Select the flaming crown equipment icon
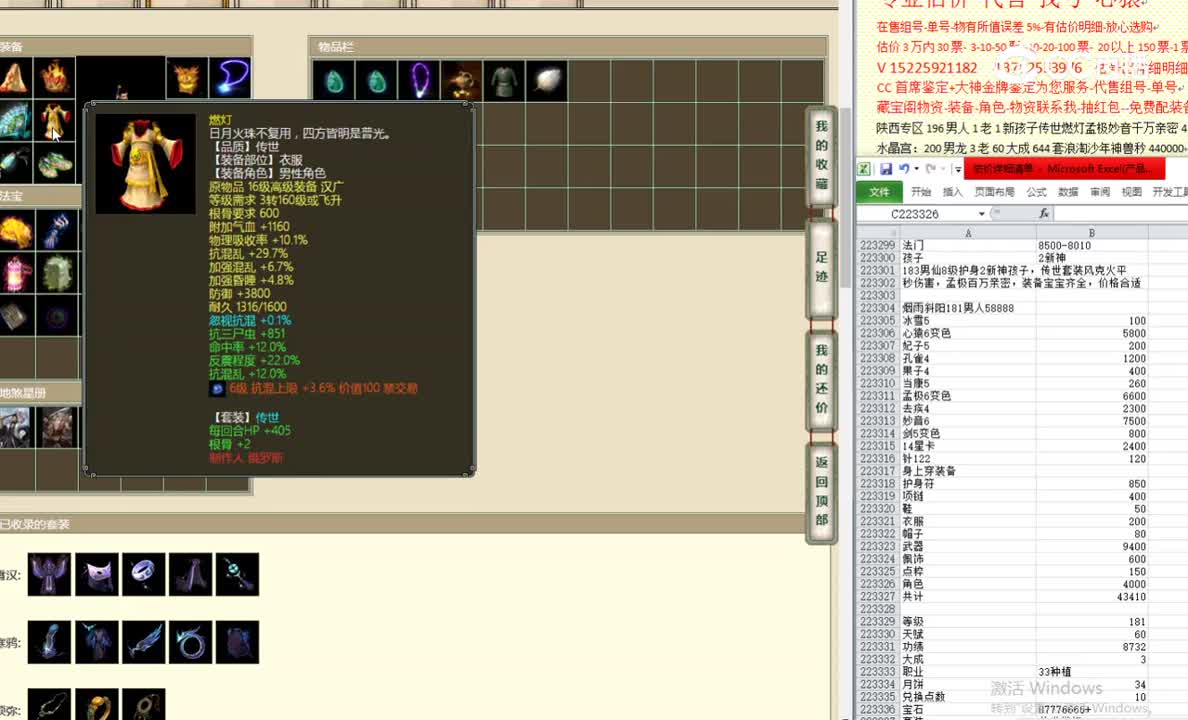The width and height of the screenshot is (1188, 720). tap(54, 77)
